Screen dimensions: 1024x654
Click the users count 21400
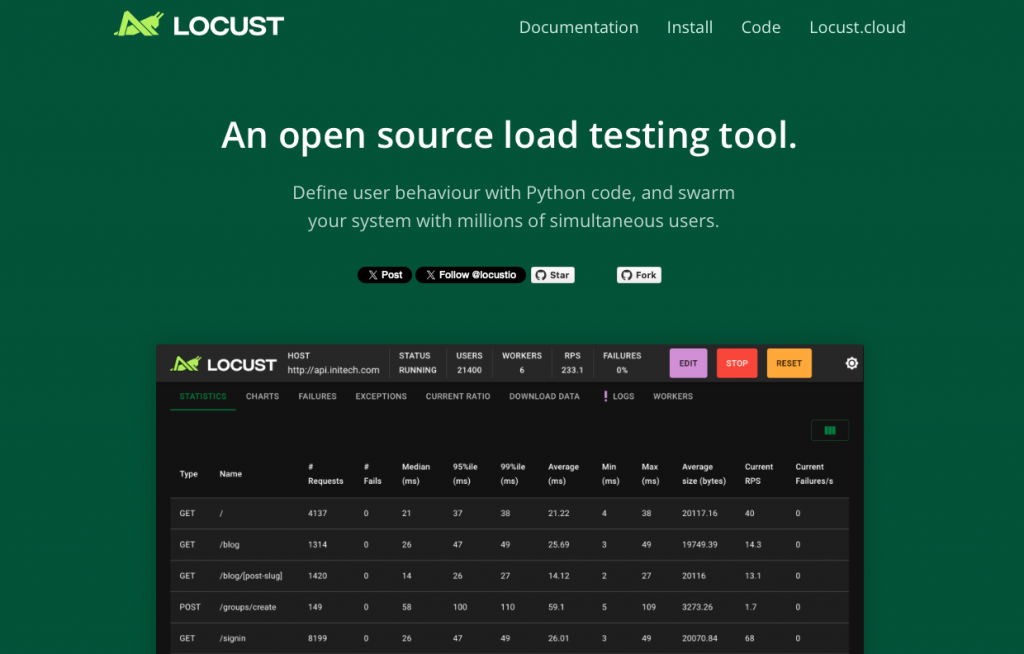pos(469,370)
